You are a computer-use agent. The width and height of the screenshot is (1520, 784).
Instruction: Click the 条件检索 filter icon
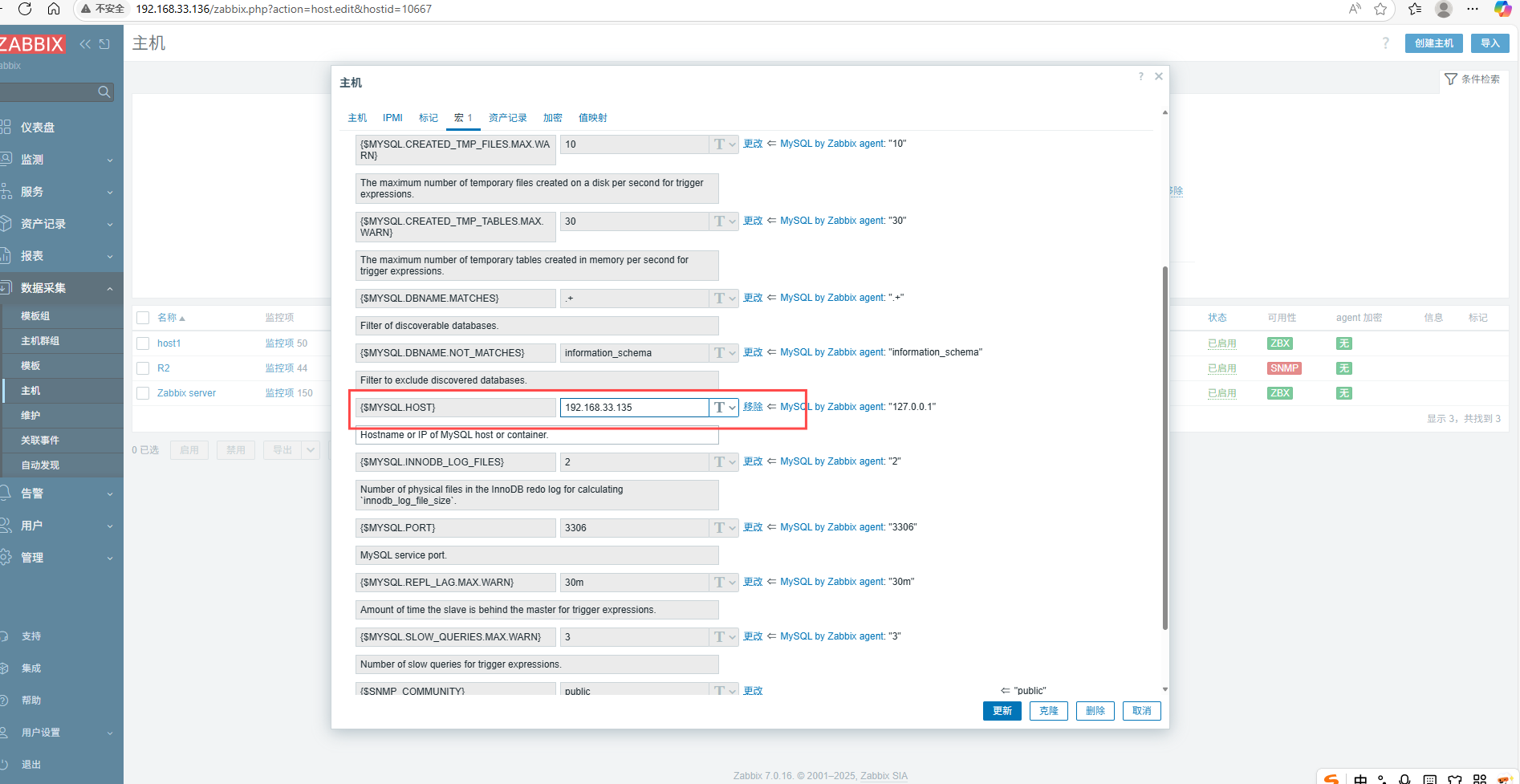coord(1451,79)
